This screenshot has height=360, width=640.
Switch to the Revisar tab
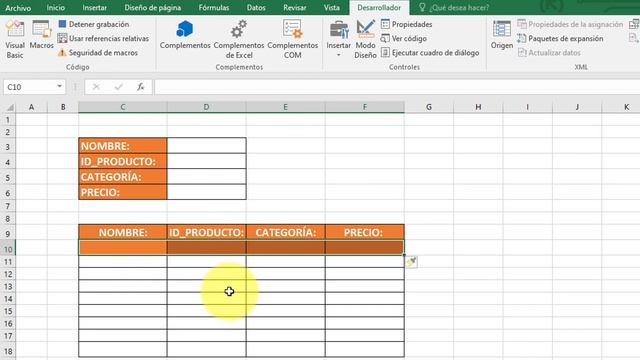295,8
